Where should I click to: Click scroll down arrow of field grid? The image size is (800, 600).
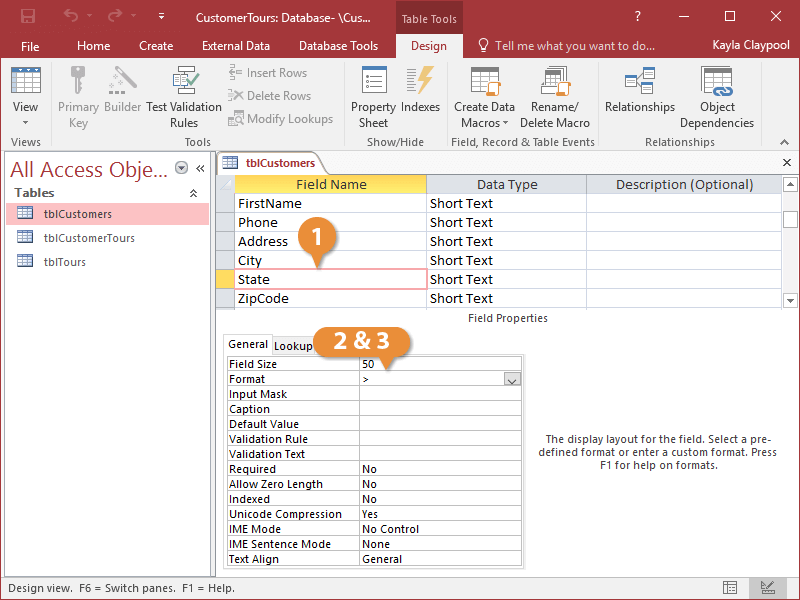790,301
